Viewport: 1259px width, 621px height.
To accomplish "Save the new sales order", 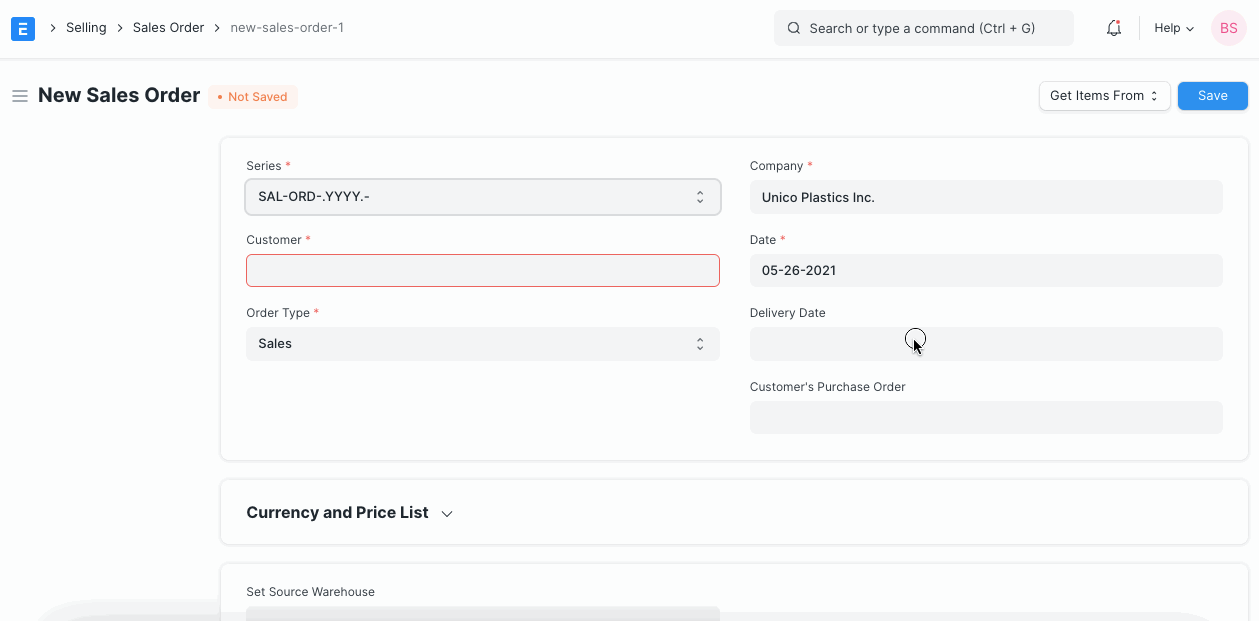I will click(x=1212, y=95).
